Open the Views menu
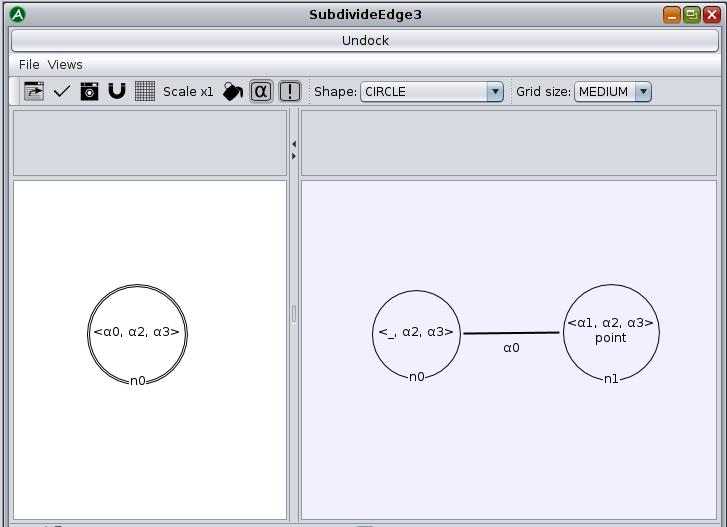727x527 pixels. tap(65, 64)
